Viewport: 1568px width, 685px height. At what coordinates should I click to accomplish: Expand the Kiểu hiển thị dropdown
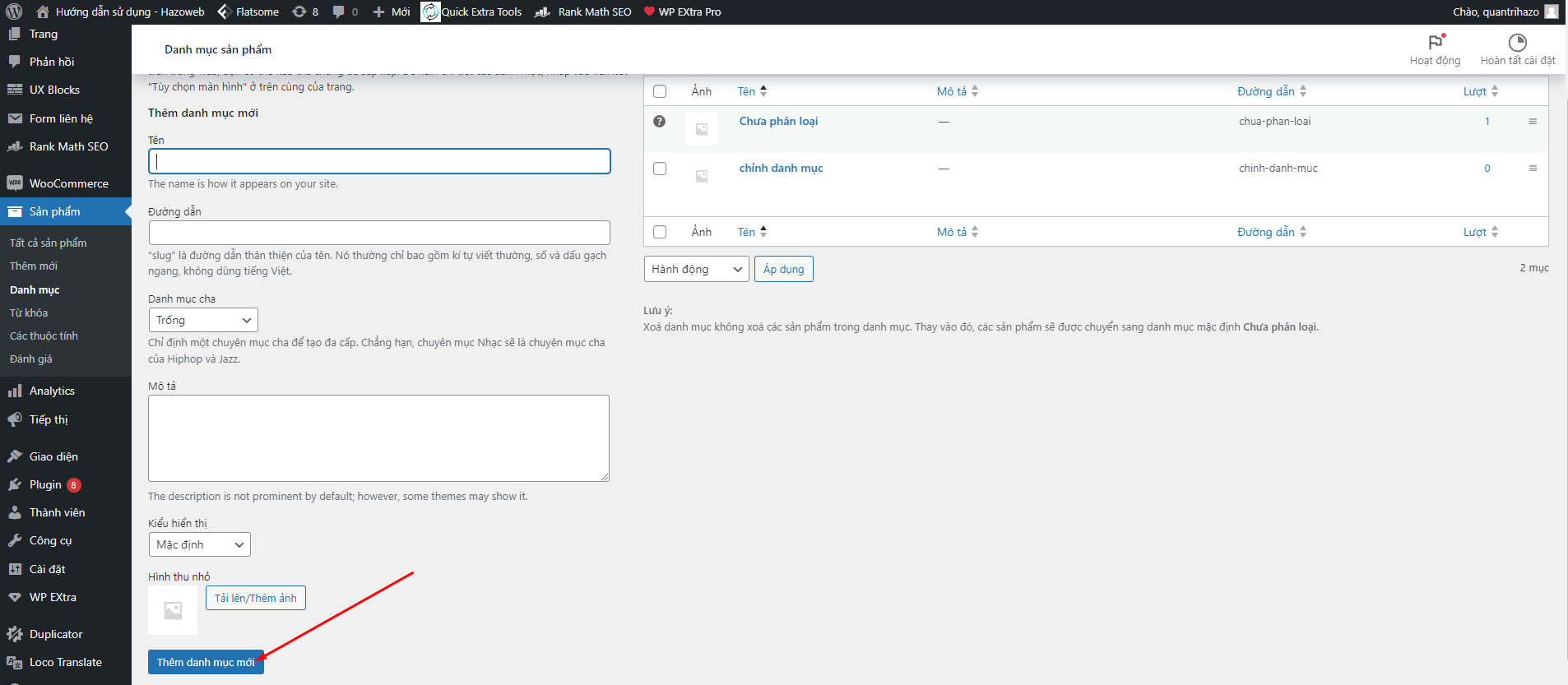pos(199,544)
